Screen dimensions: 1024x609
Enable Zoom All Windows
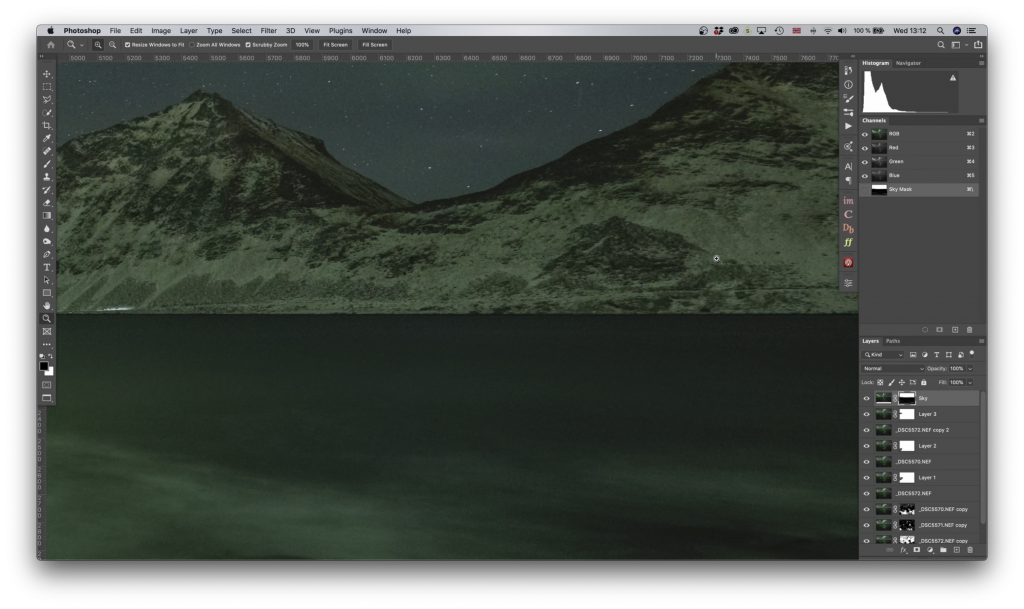[x=192, y=45]
